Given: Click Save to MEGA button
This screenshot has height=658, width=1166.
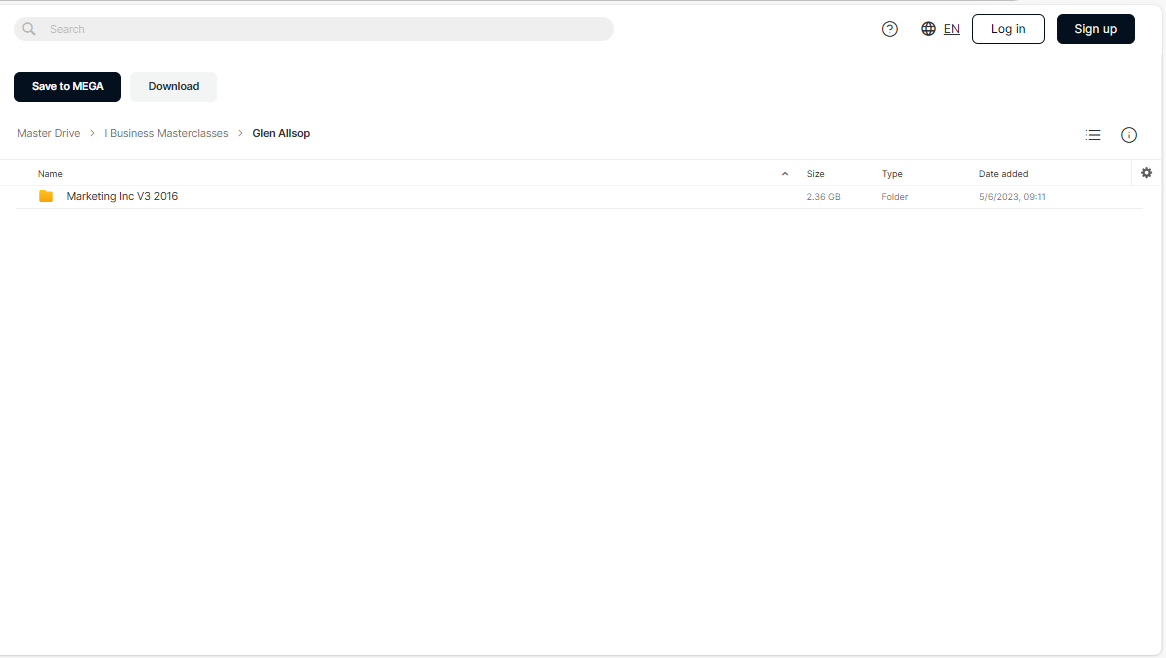Looking at the screenshot, I should click(68, 86).
